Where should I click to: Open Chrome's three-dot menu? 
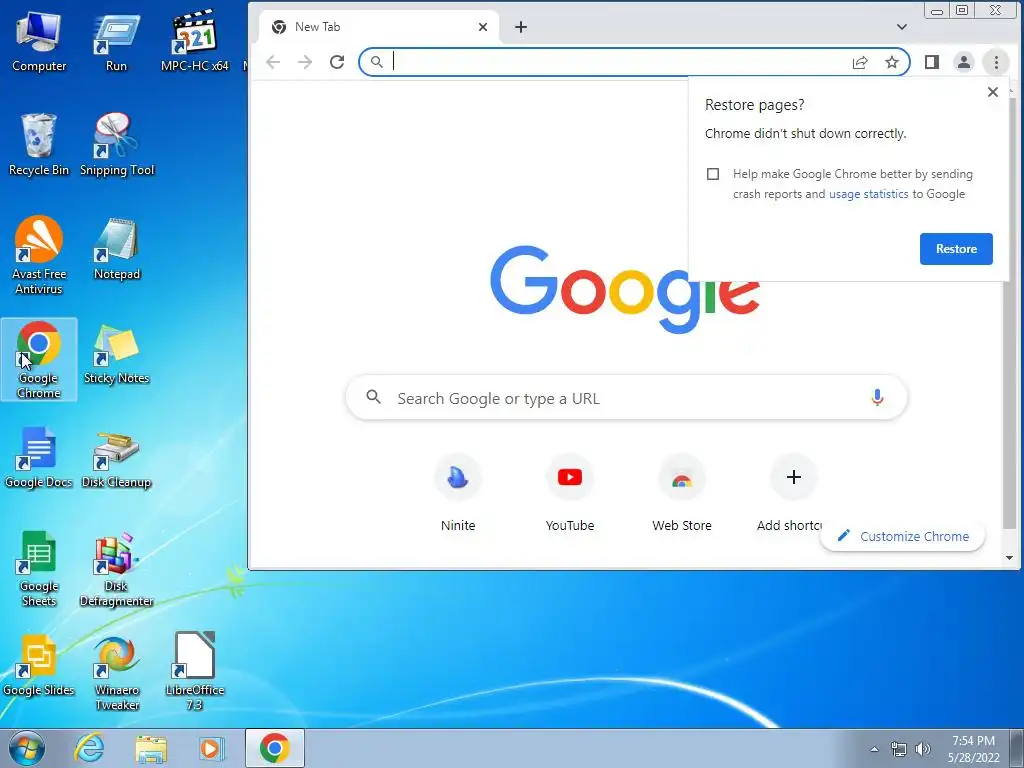click(996, 62)
